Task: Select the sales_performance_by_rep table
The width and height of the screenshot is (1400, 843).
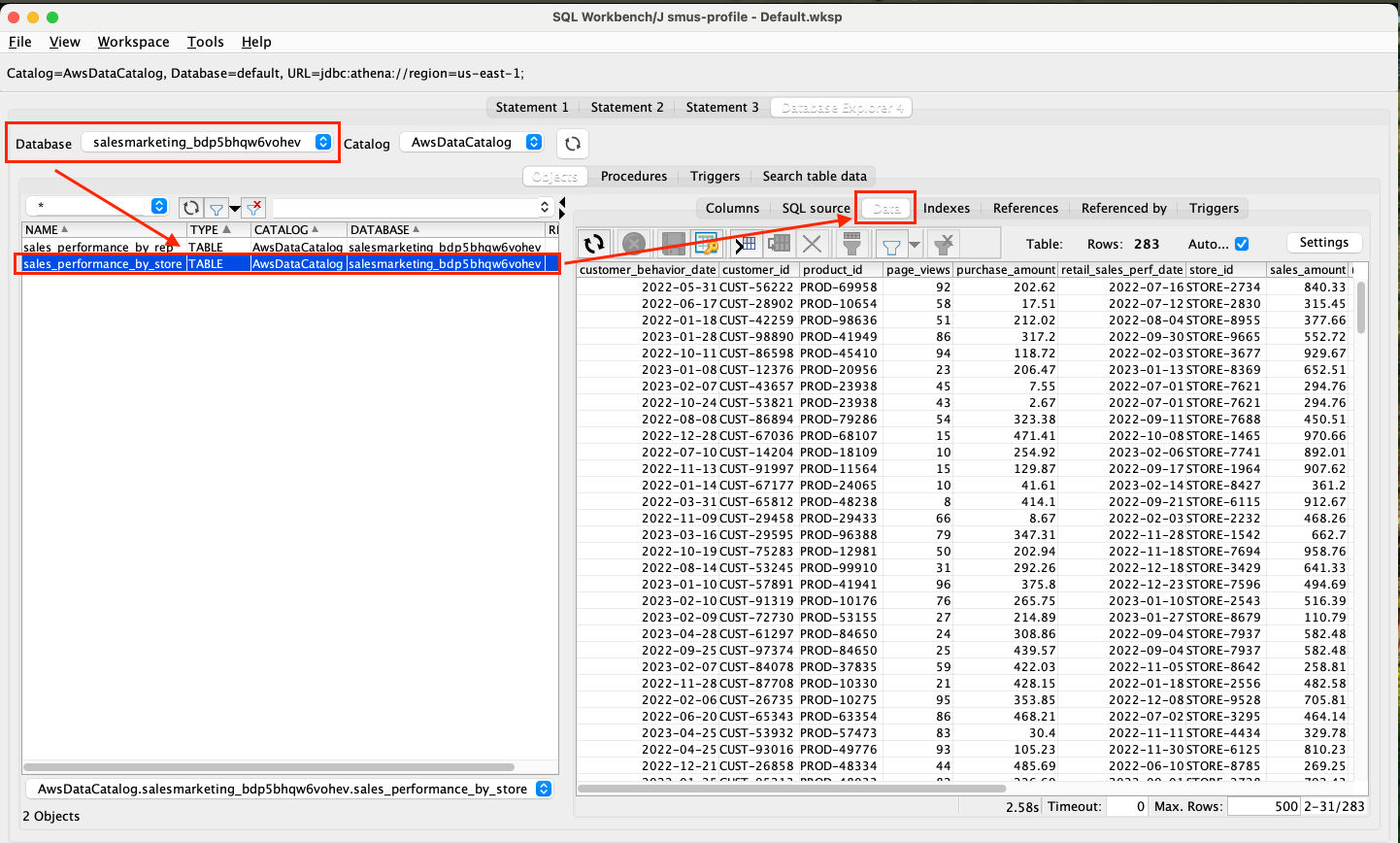Action: [x=100, y=247]
